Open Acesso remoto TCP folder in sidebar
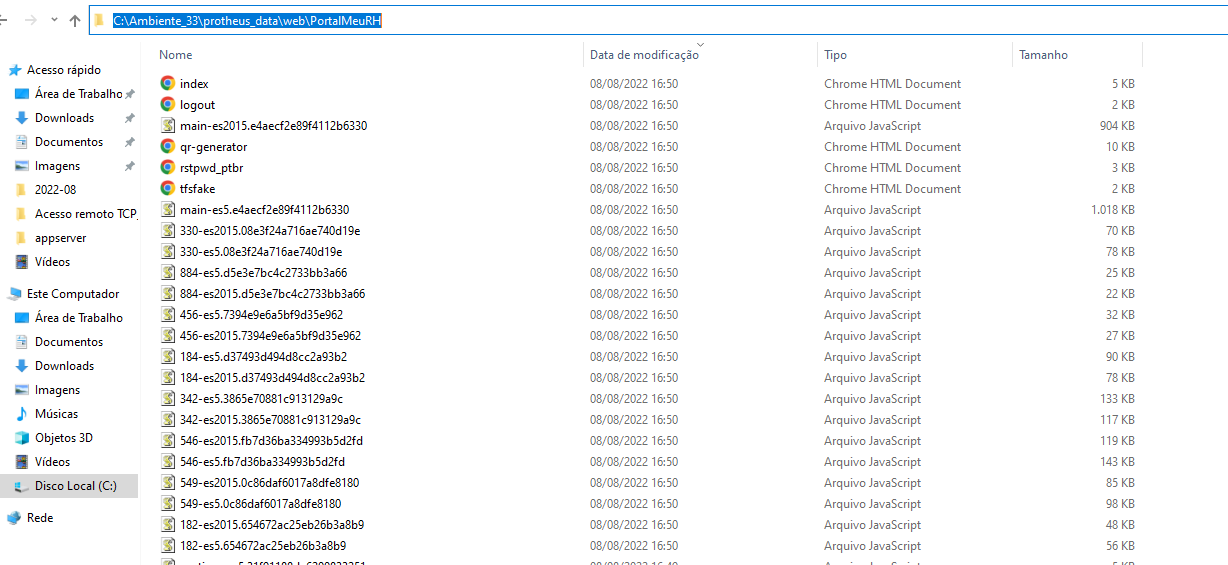This screenshot has width=1228, height=565. [86, 214]
